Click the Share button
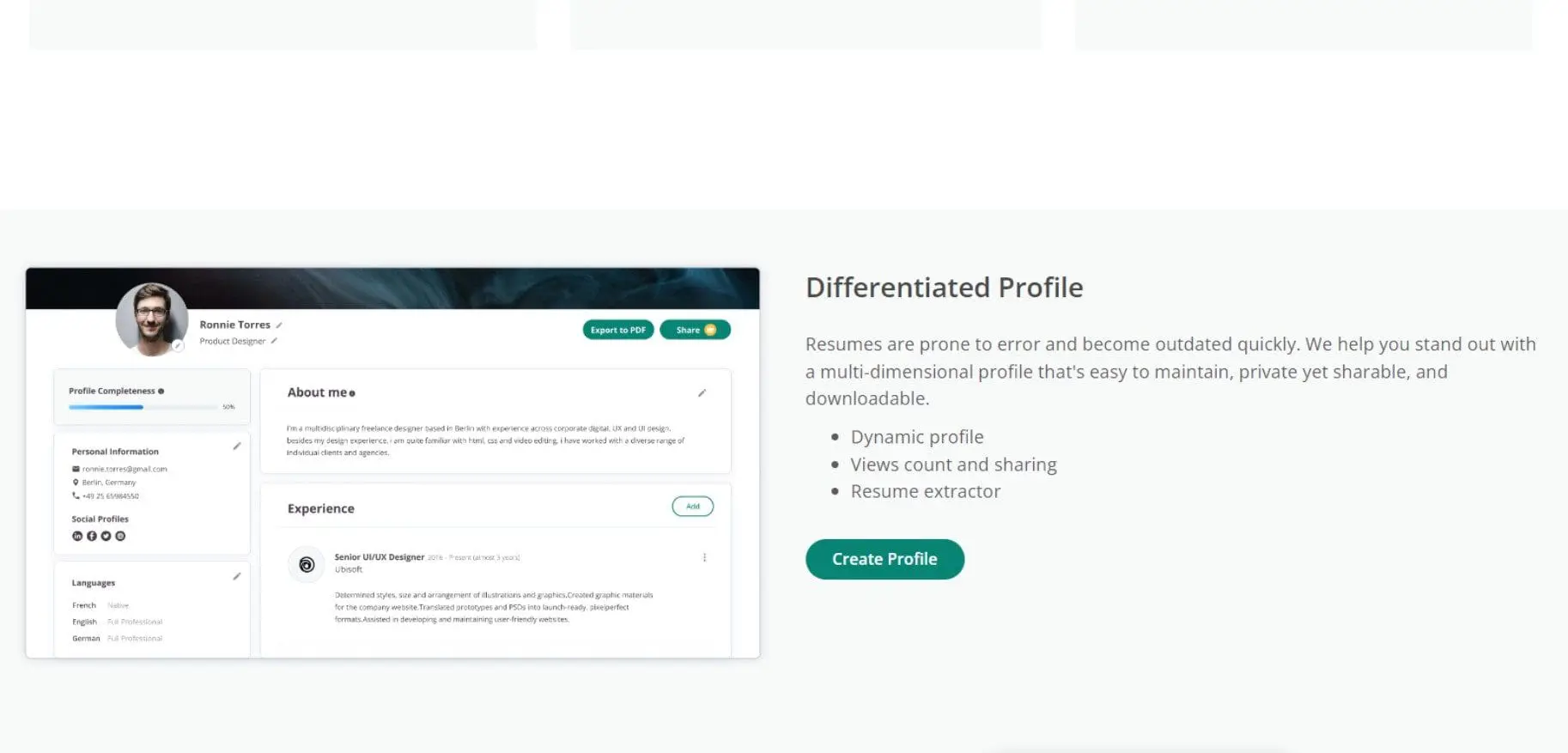 coord(695,330)
